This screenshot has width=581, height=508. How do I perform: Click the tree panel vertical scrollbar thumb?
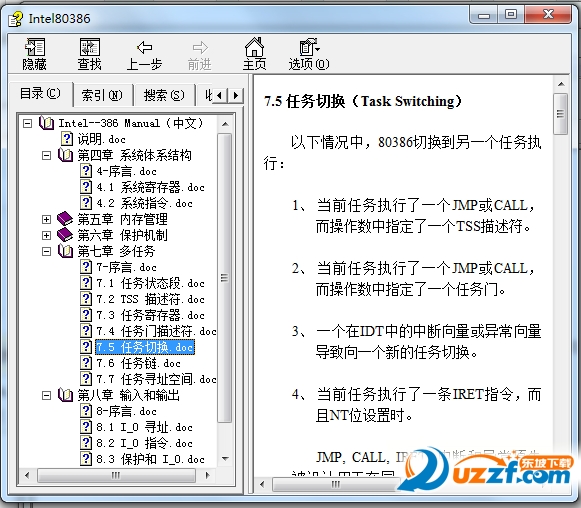click(x=225, y=278)
